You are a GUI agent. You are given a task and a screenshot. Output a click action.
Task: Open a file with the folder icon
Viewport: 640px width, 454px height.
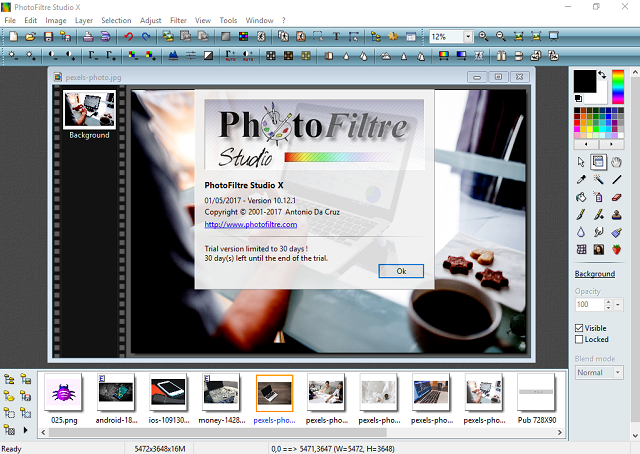click(31, 37)
